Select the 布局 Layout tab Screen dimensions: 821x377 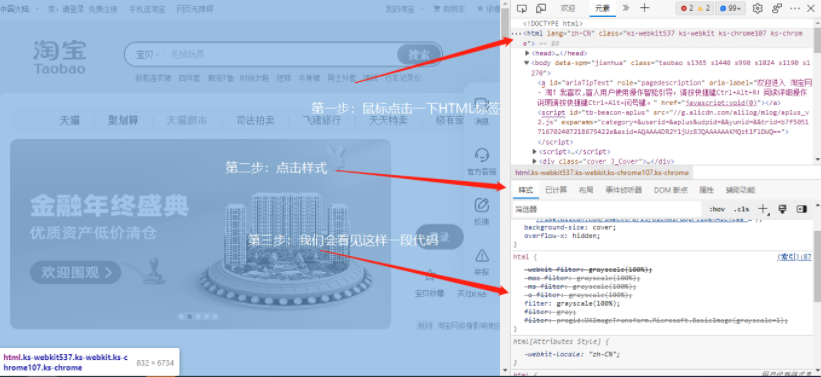coord(586,190)
